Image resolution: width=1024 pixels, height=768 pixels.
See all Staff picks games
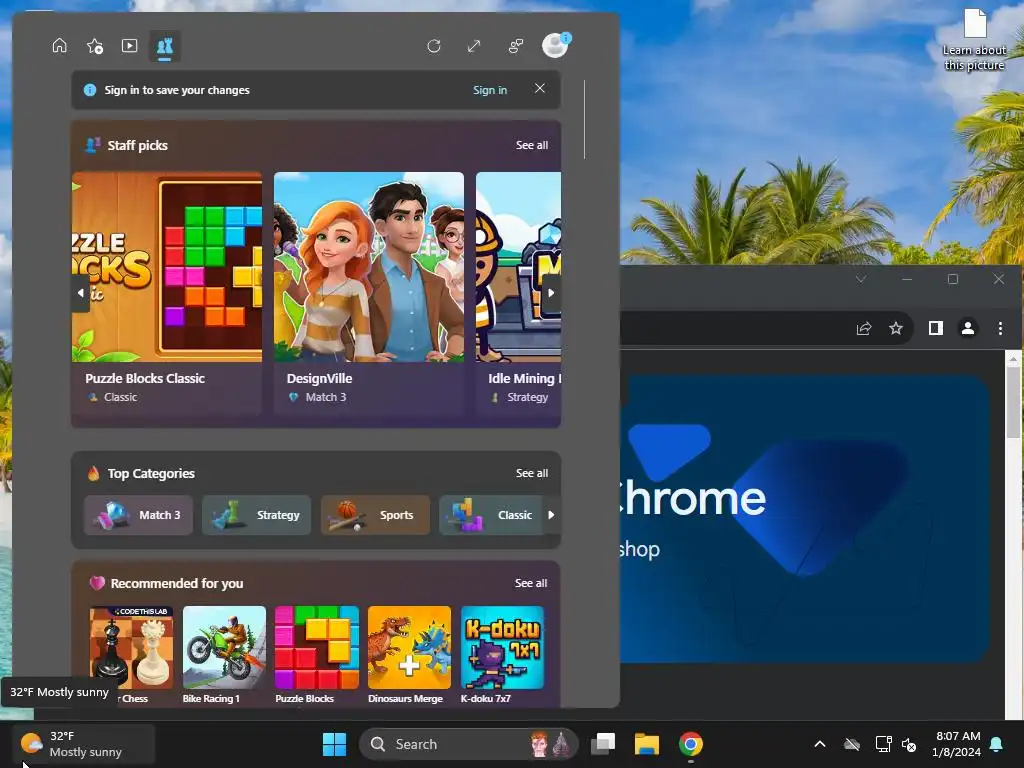(532, 145)
